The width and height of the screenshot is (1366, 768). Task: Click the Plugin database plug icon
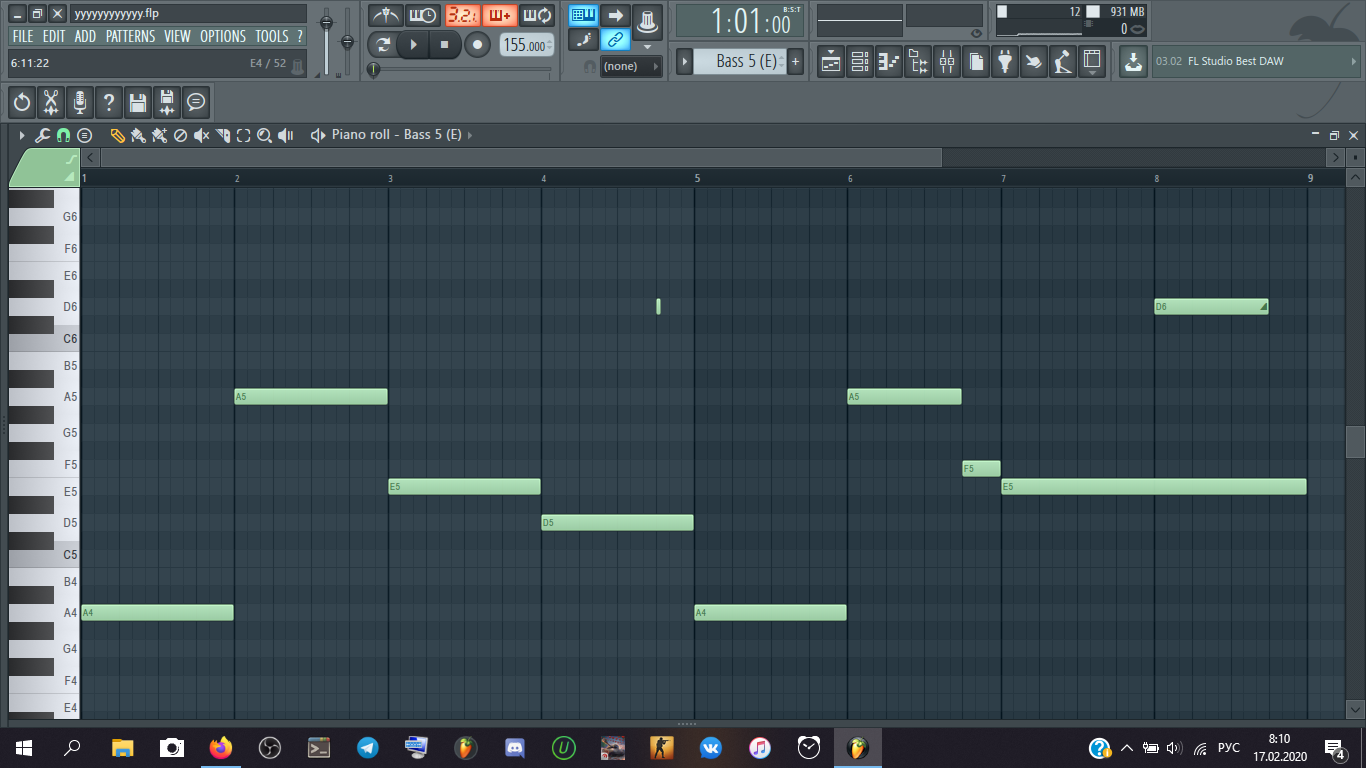pyautogui.click(x=1005, y=62)
